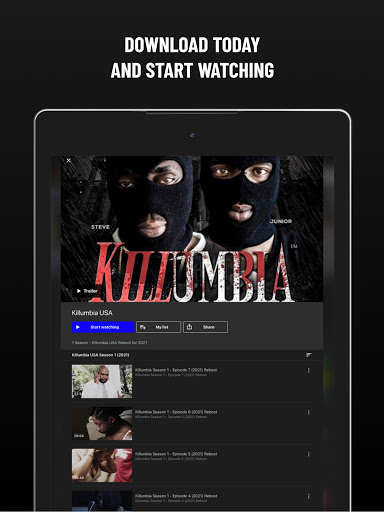This screenshot has height=512, width=384.
Task: Open the Killumbia Season 1 Episode 4 title
Action: click(x=176, y=496)
